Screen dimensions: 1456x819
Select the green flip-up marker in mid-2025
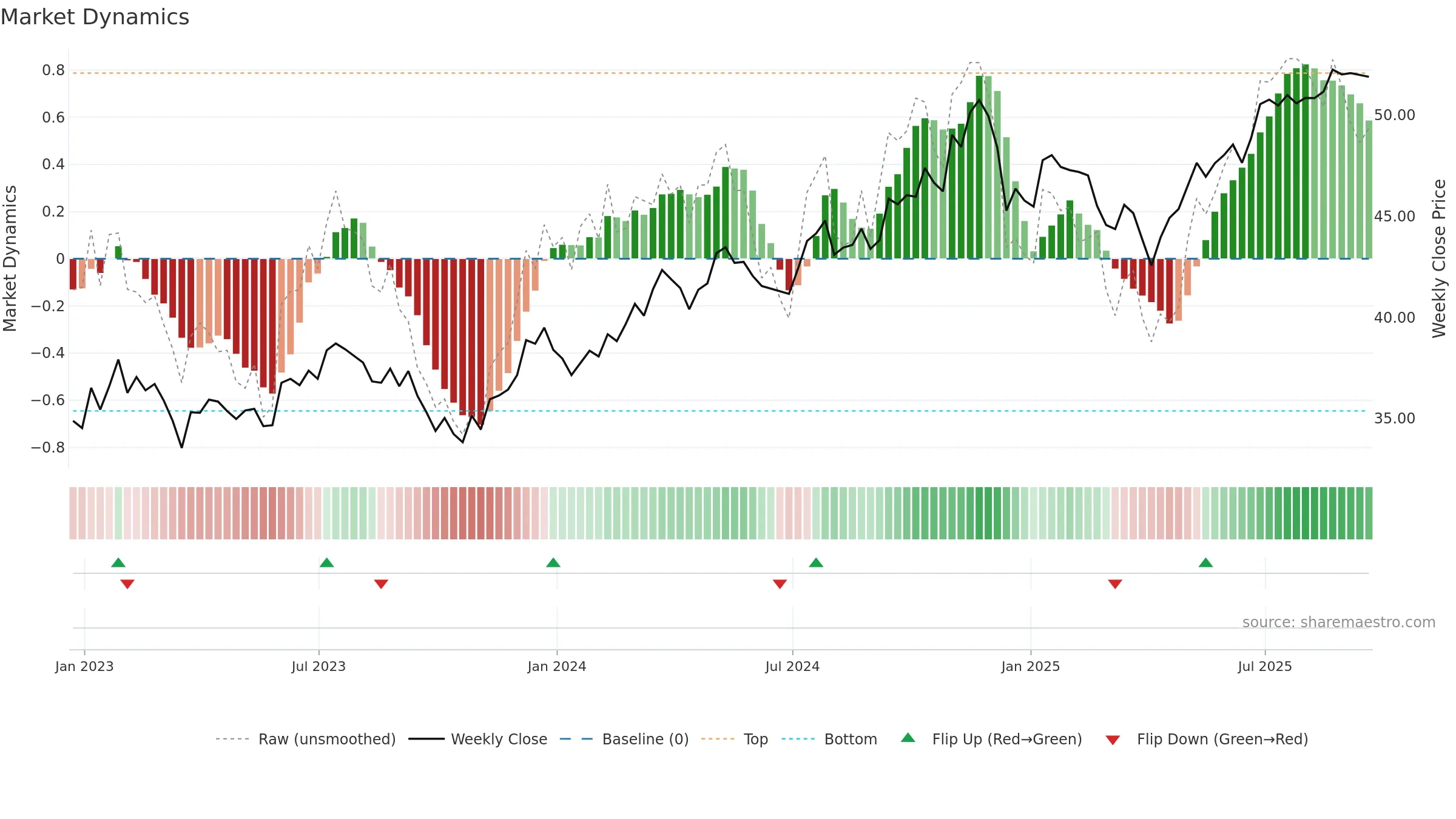pyautogui.click(x=1205, y=562)
